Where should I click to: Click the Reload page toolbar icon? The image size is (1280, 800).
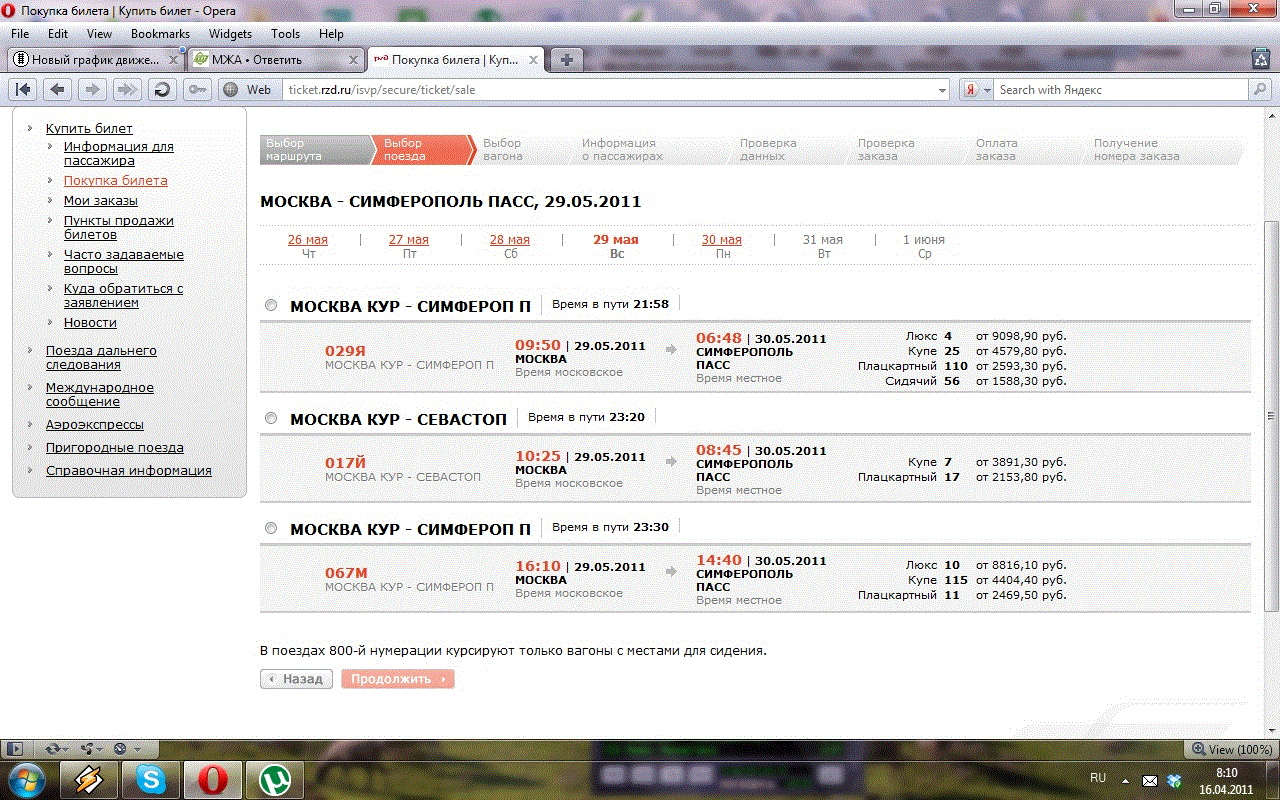(x=160, y=89)
